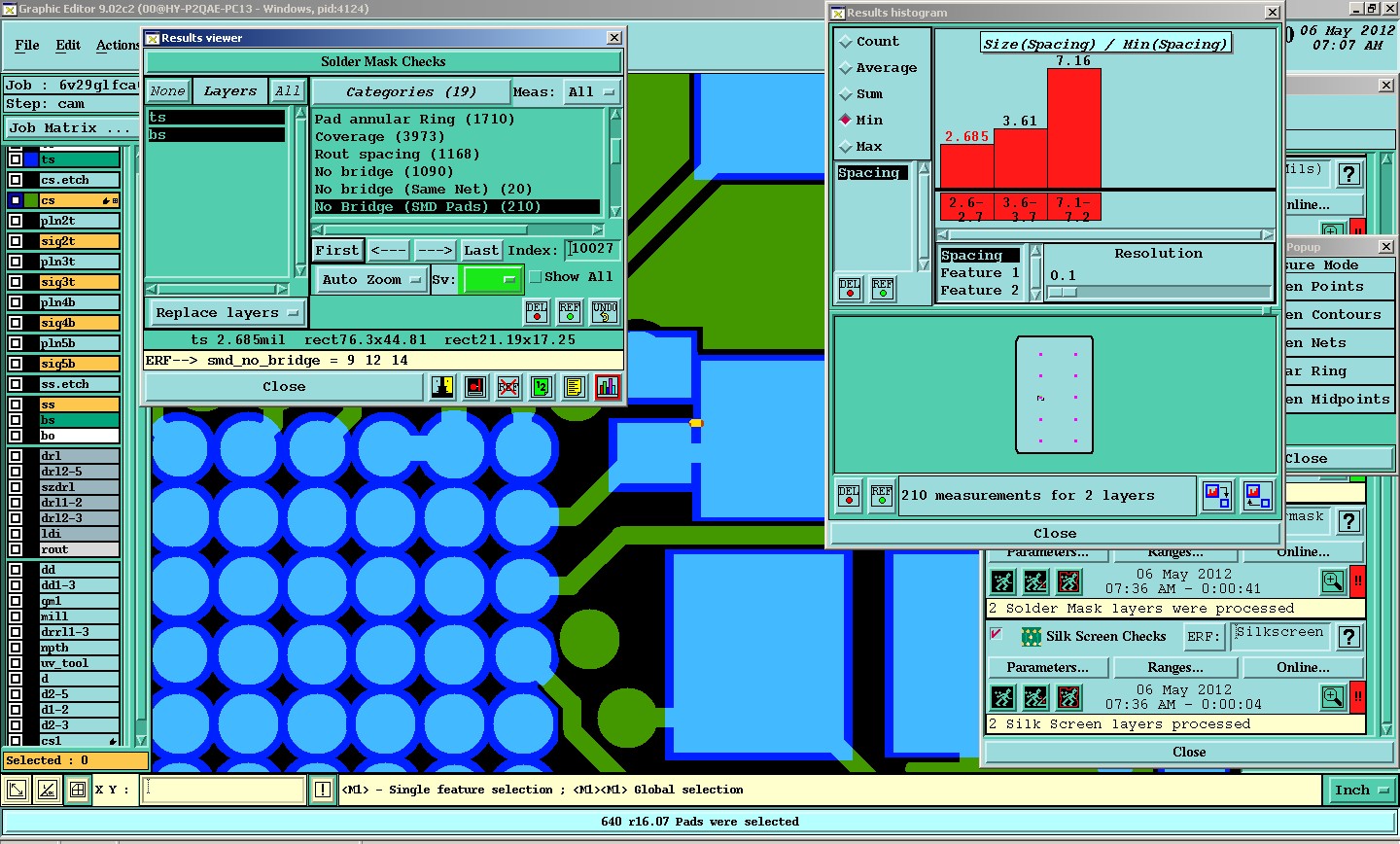Click the question mark help icon beside Silkscreen
This screenshot has width=1400, height=844.
pyautogui.click(x=1348, y=636)
